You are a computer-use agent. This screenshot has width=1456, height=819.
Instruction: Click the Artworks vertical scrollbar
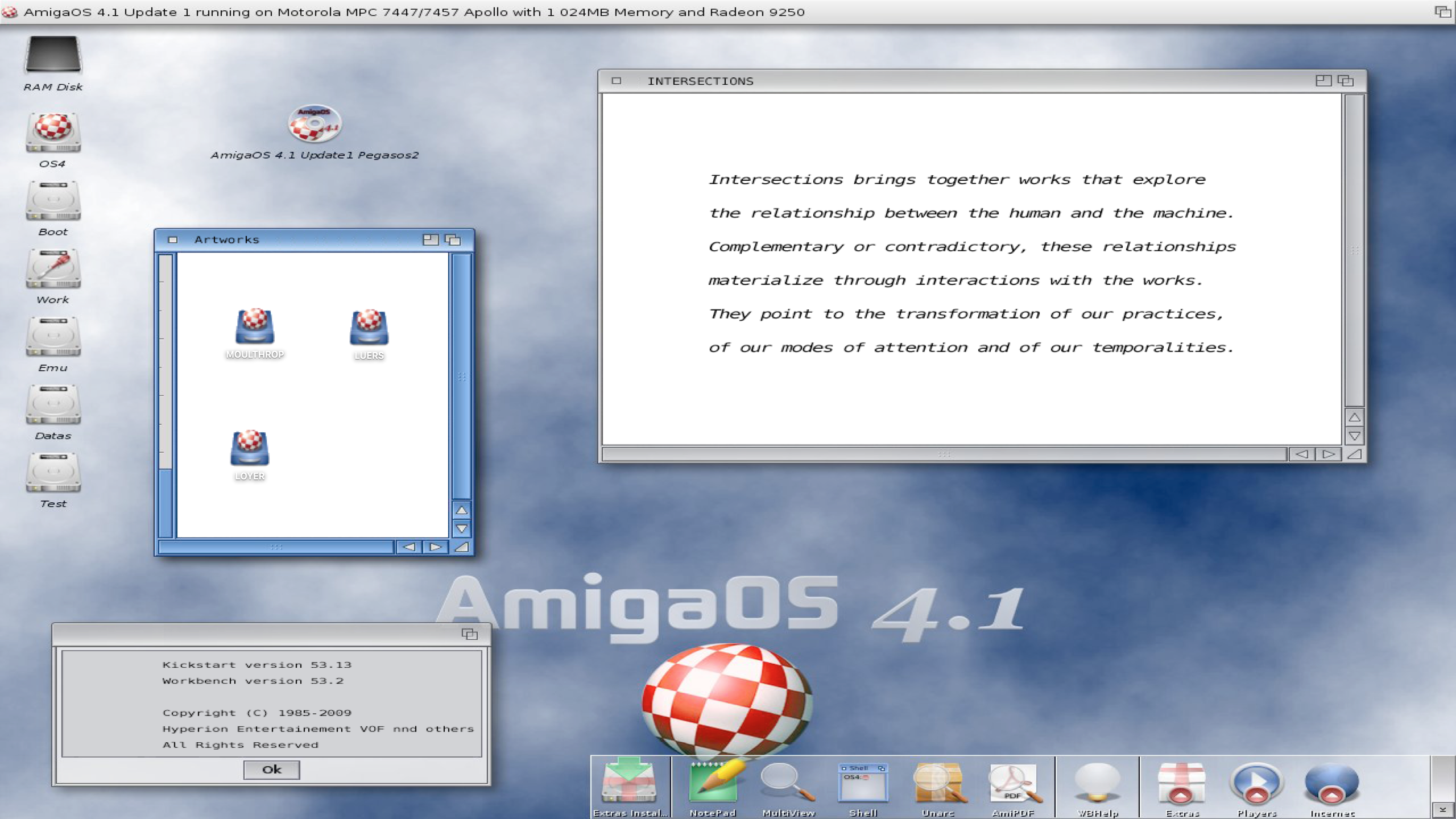click(462, 377)
